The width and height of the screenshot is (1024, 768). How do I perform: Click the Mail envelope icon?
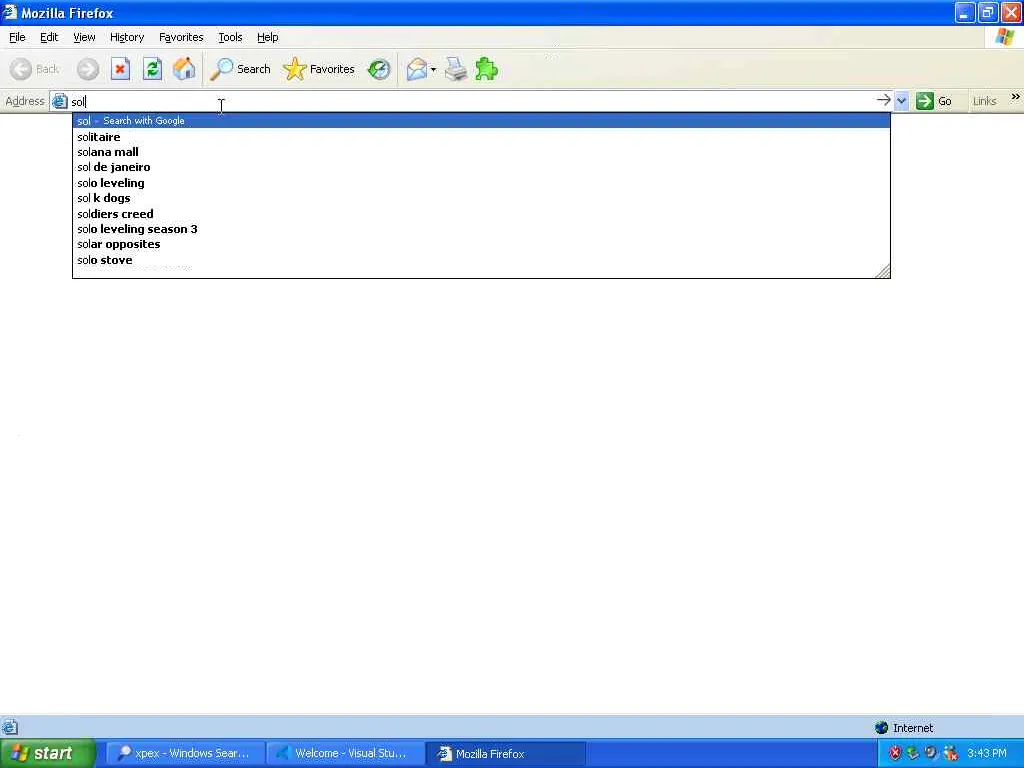click(416, 69)
